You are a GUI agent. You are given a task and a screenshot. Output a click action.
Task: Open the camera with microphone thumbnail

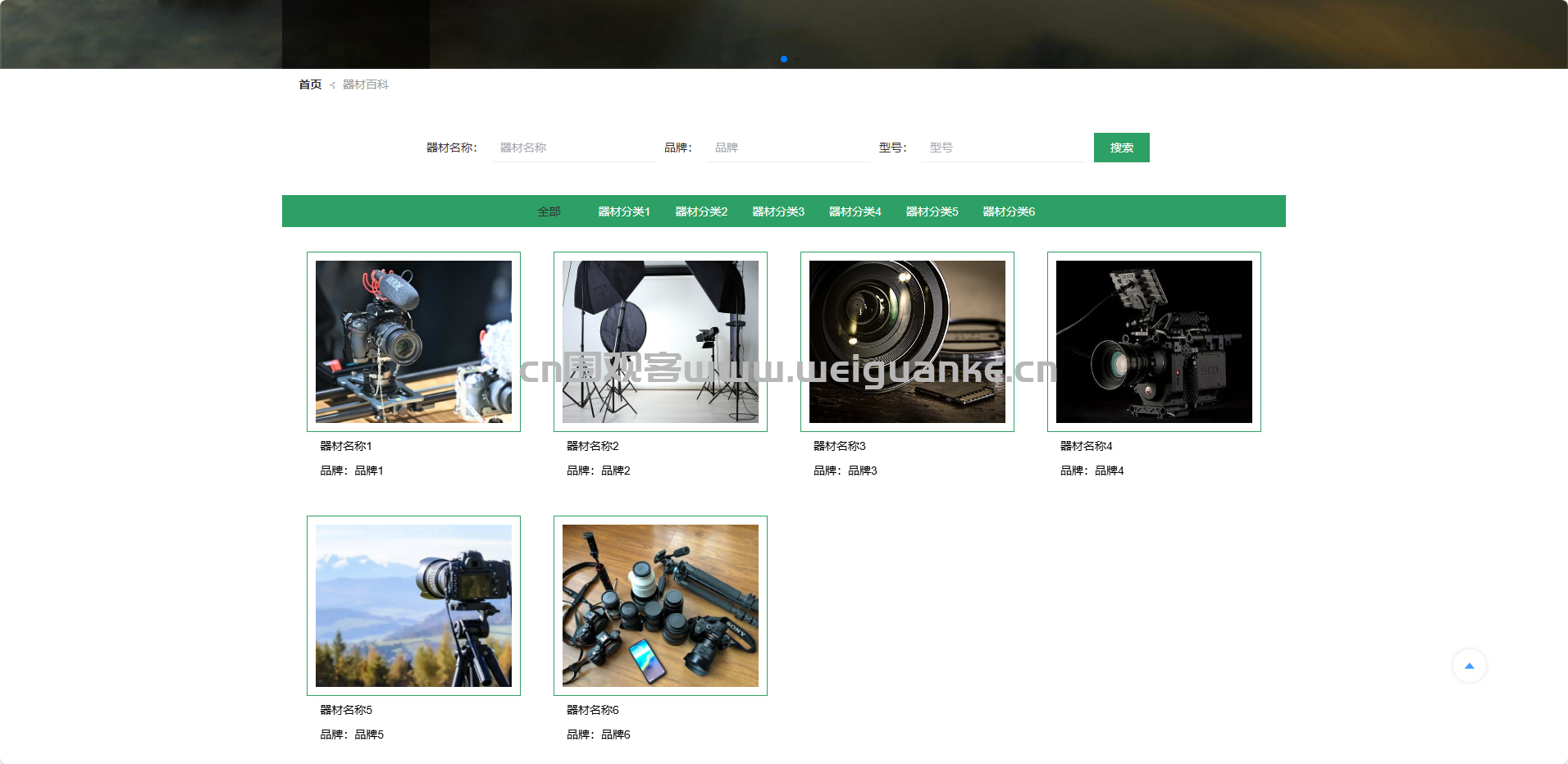413,342
